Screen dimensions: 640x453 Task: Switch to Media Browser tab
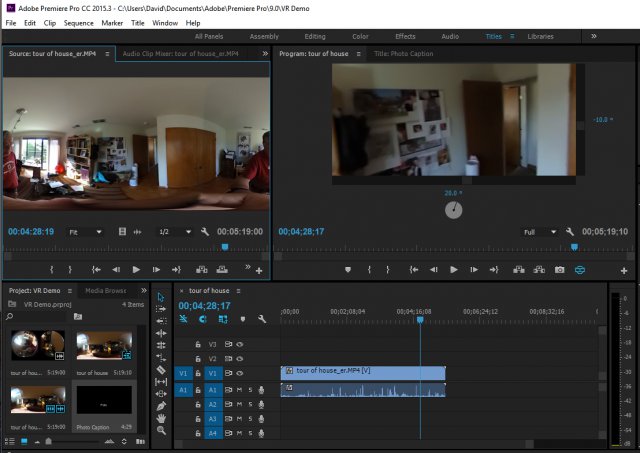(106, 291)
